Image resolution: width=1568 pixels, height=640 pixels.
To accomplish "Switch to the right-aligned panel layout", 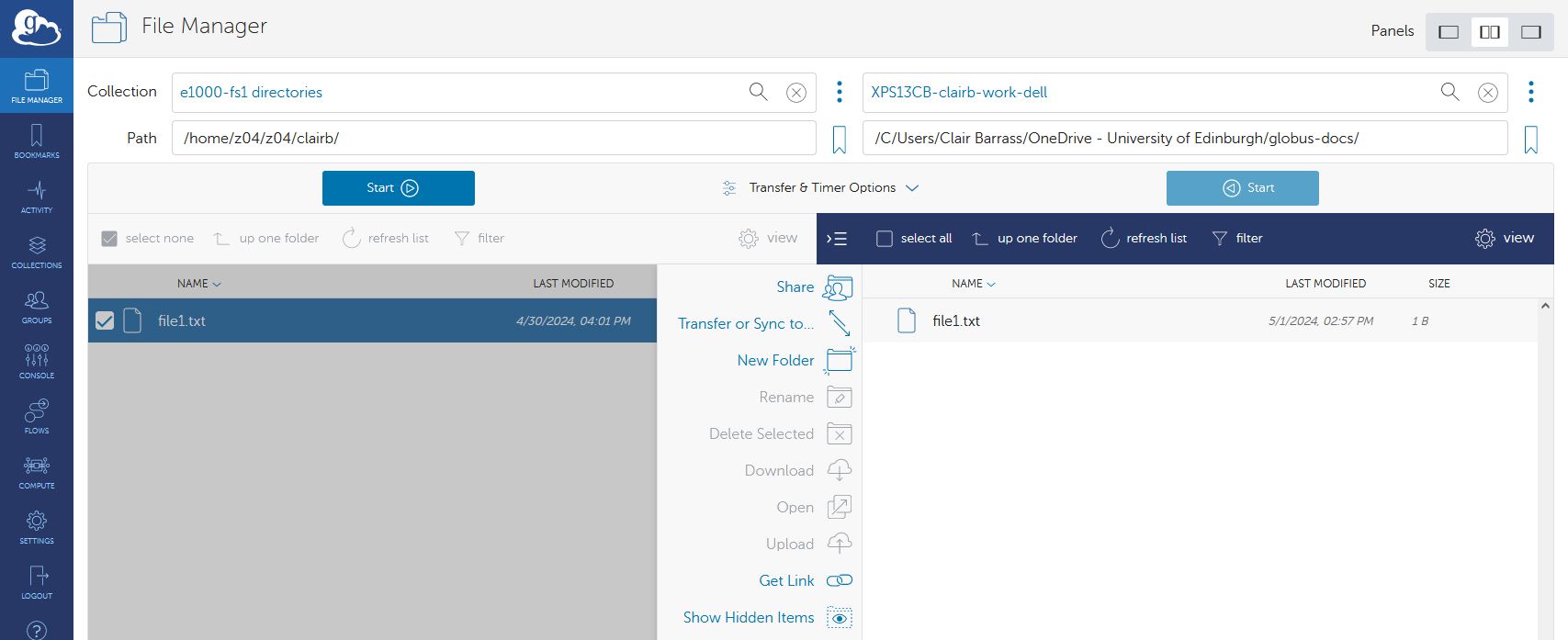I will (1531, 32).
